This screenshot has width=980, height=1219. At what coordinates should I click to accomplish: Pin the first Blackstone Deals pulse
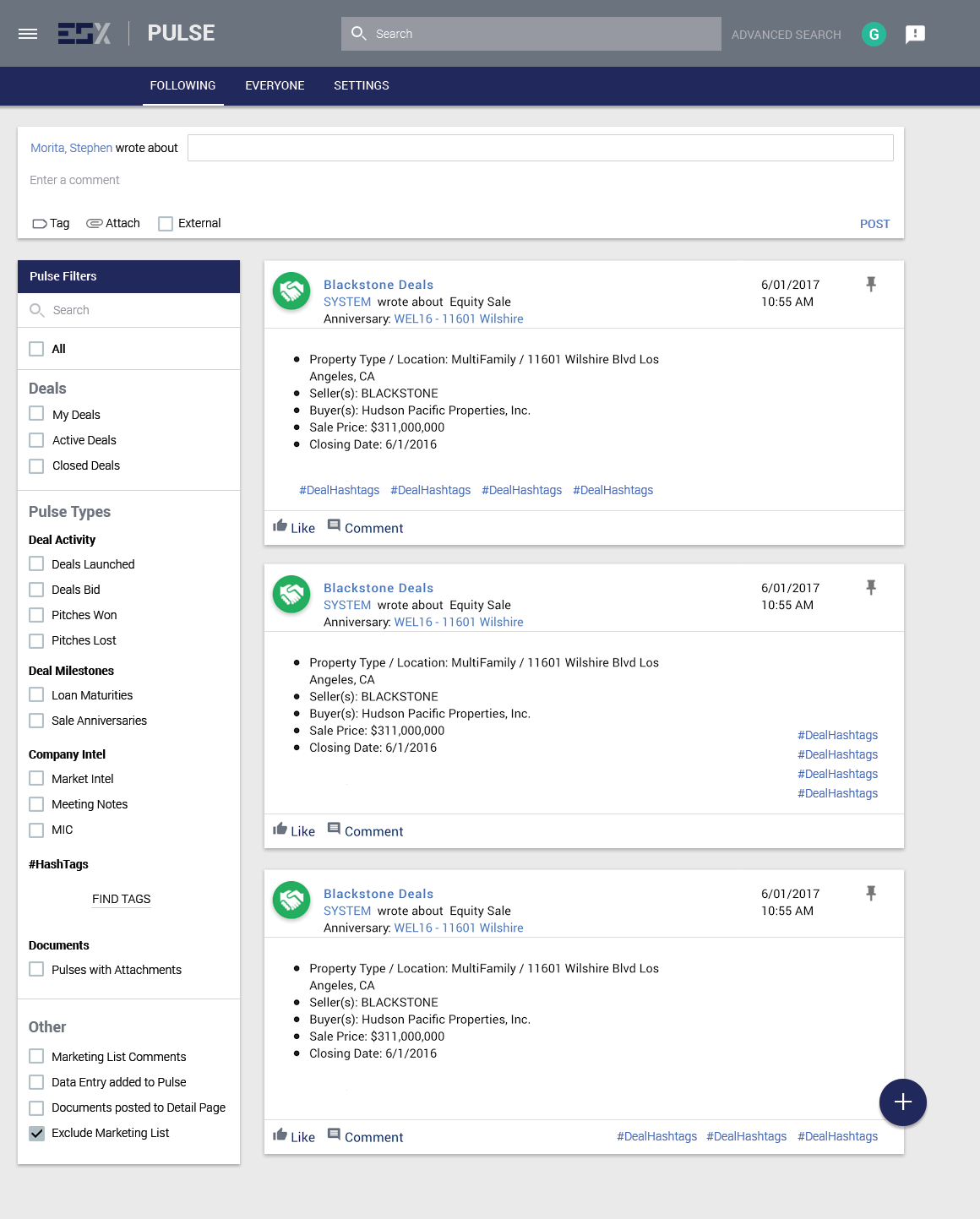pos(871,285)
